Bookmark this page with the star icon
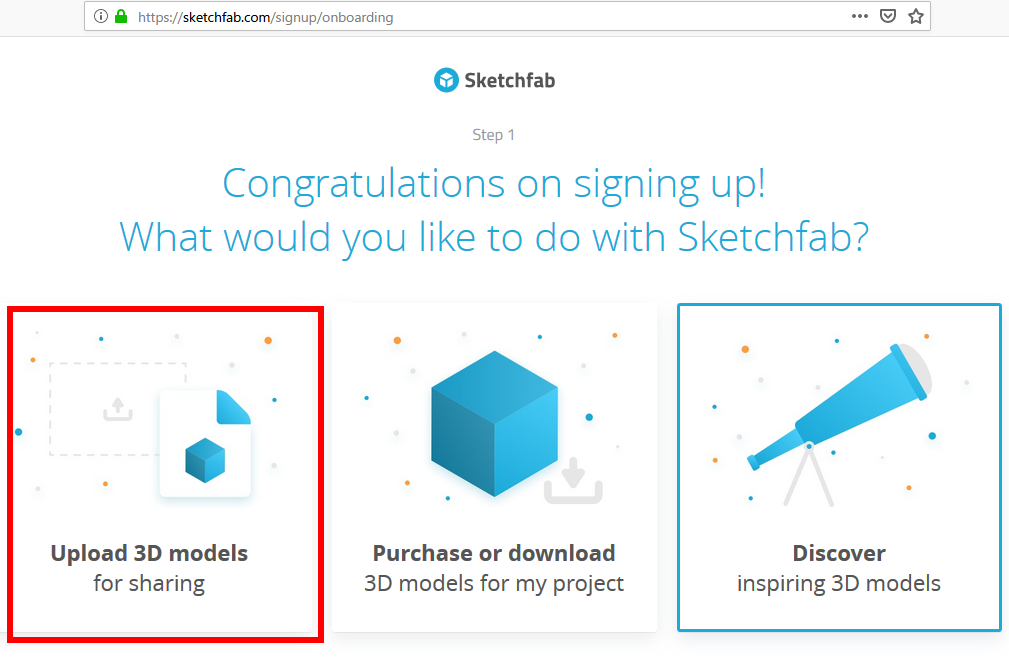The image size is (1009, 664). coord(916,17)
